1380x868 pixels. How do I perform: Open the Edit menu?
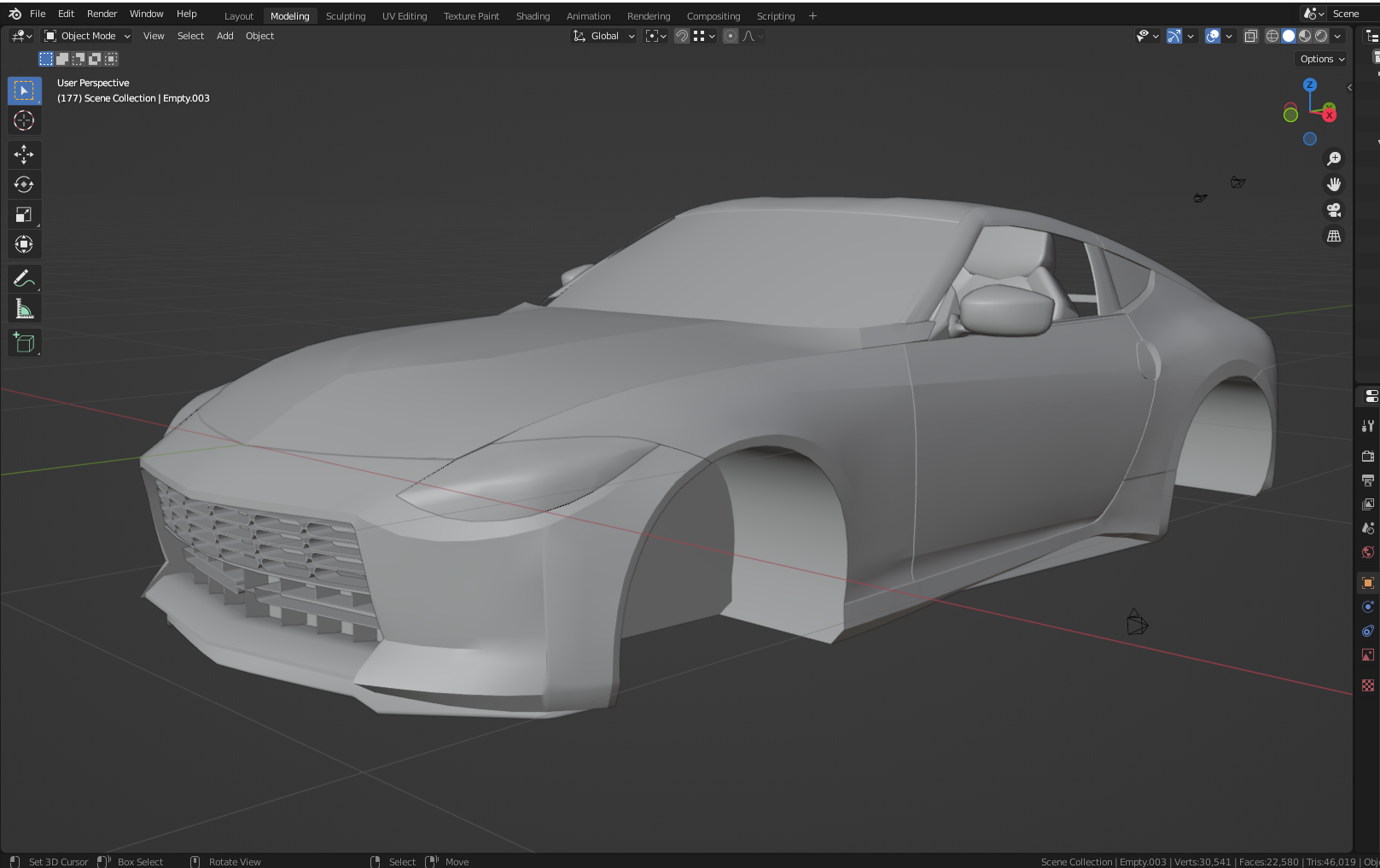click(x=66, y=14)
